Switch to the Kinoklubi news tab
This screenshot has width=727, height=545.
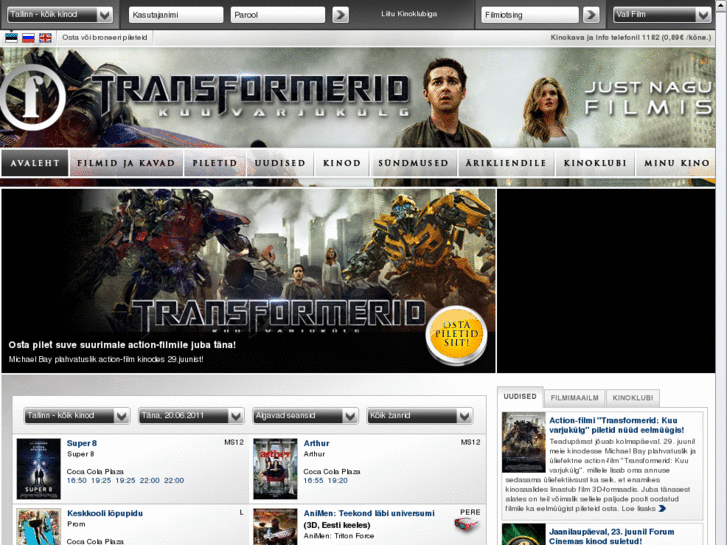(632, 398)
